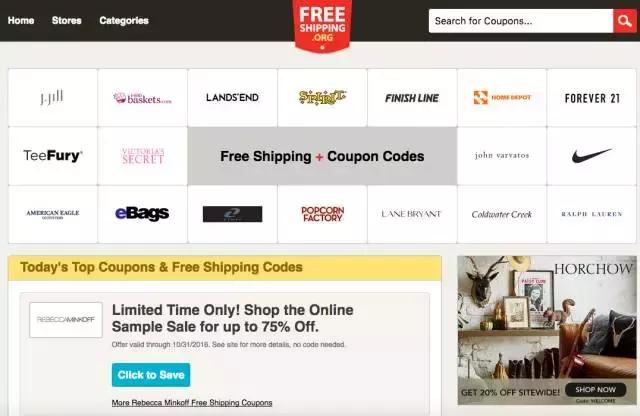
Task: Open the Categories menu
Action: pos(124,20)
